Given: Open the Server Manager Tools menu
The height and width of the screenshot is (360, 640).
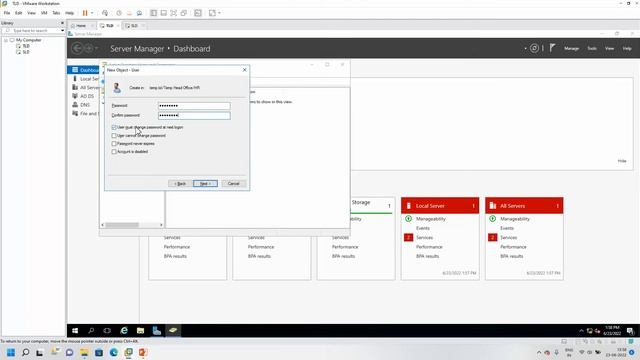Looking at the screenshot, I should [592, 48].
